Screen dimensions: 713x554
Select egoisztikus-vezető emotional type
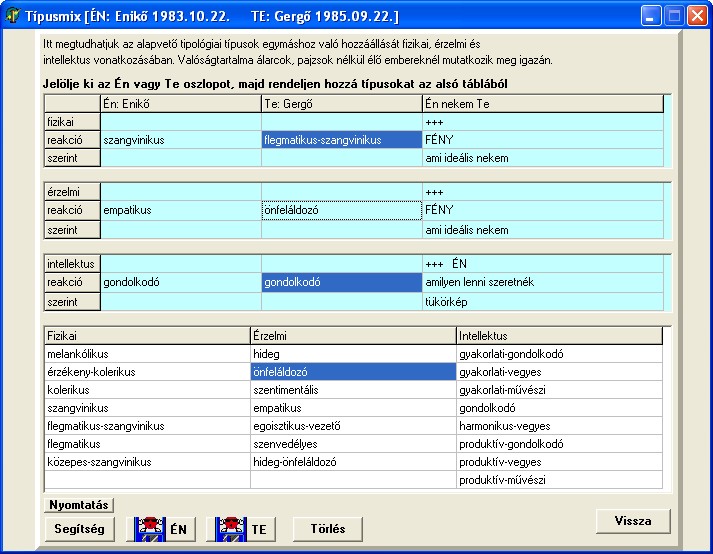pos(353,426)
